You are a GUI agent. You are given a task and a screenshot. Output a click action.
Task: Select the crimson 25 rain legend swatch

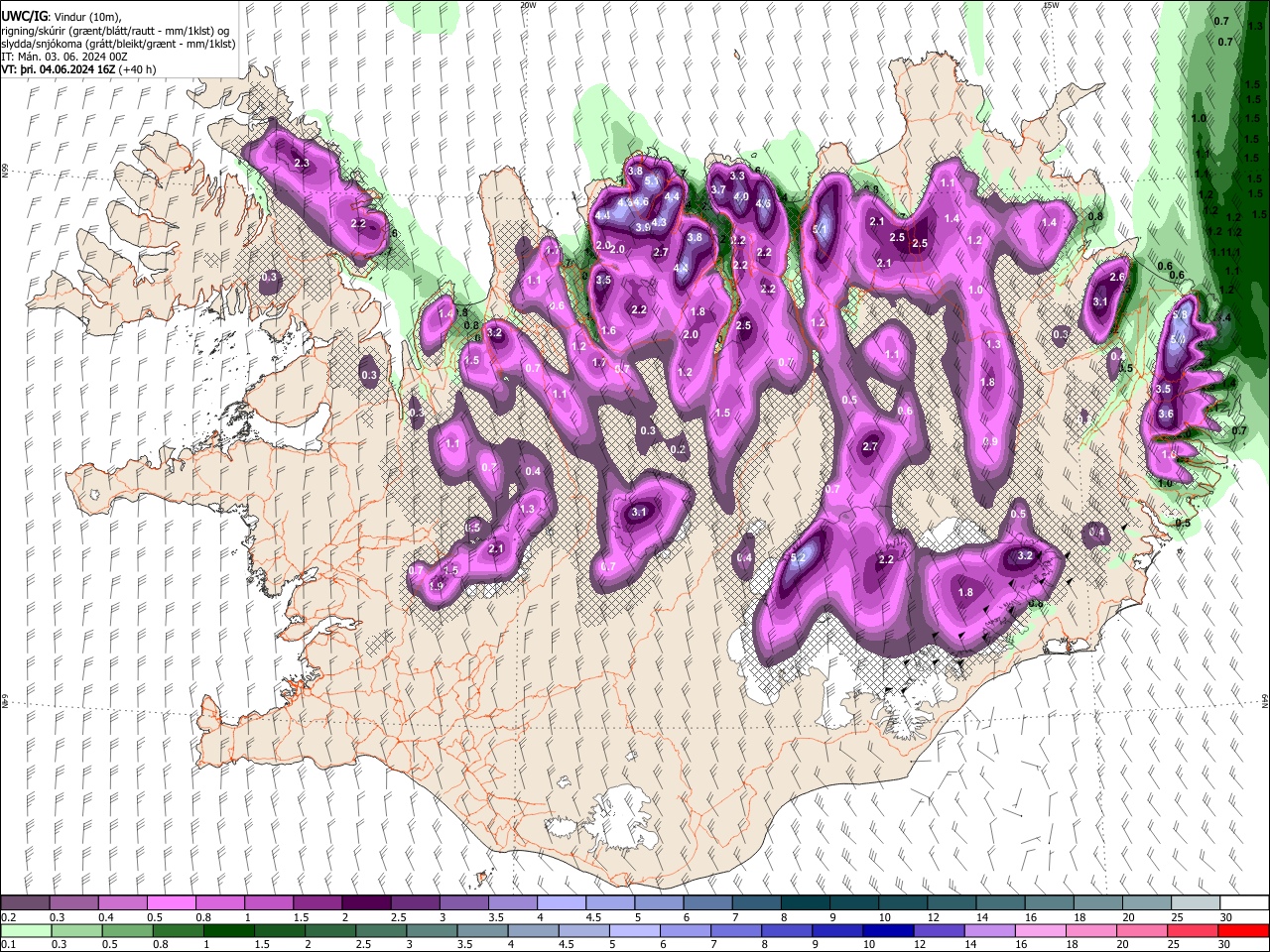[1193, 930]
